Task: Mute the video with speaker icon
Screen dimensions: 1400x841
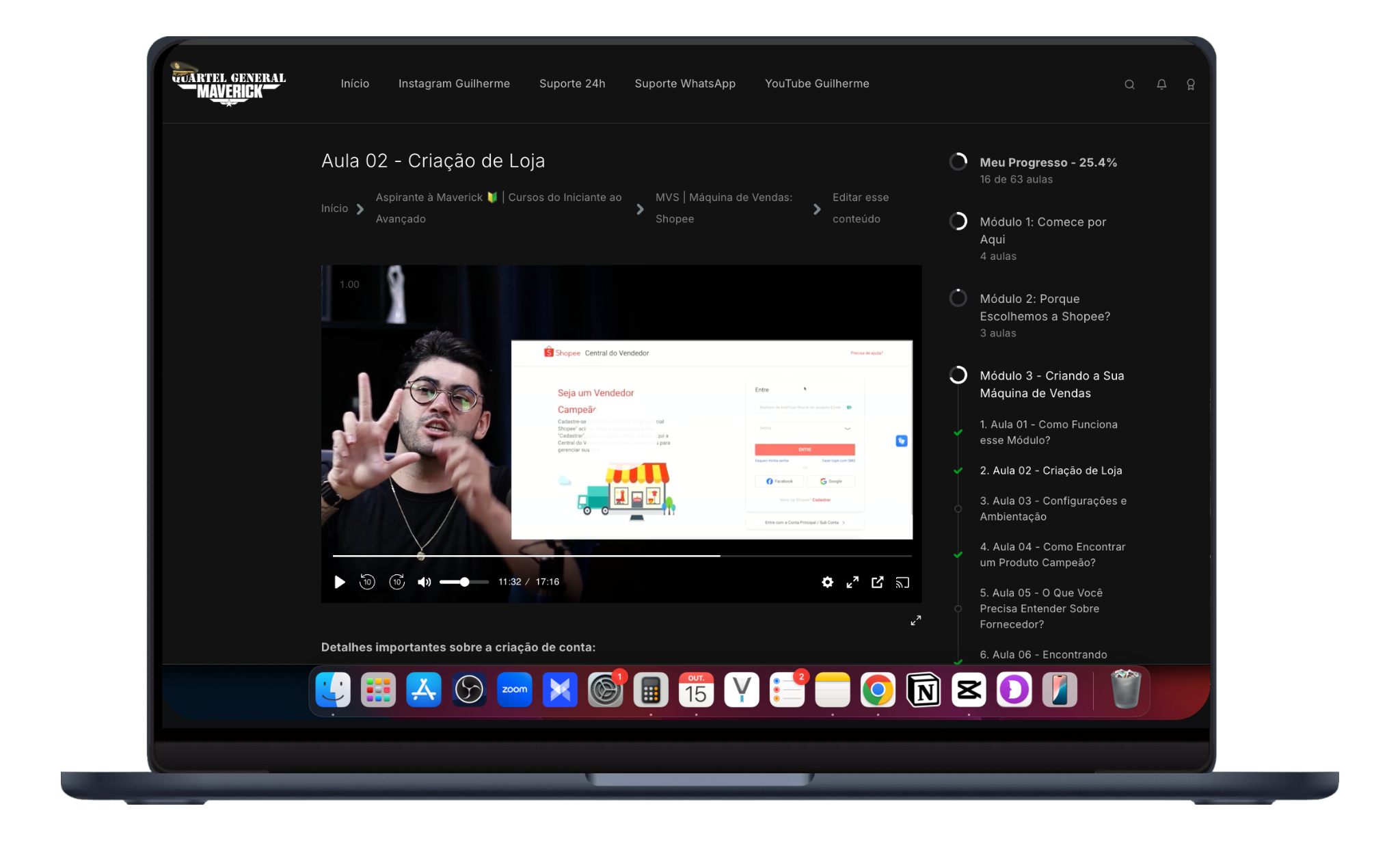Action: coord(425,582)
